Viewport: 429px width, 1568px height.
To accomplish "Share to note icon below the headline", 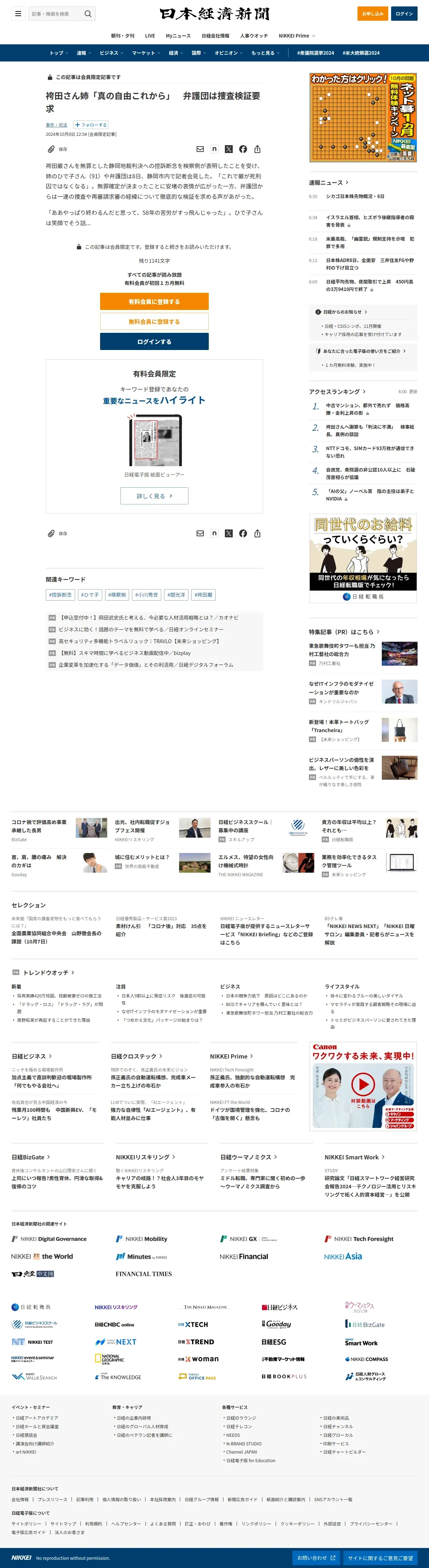I will point(214,149).
